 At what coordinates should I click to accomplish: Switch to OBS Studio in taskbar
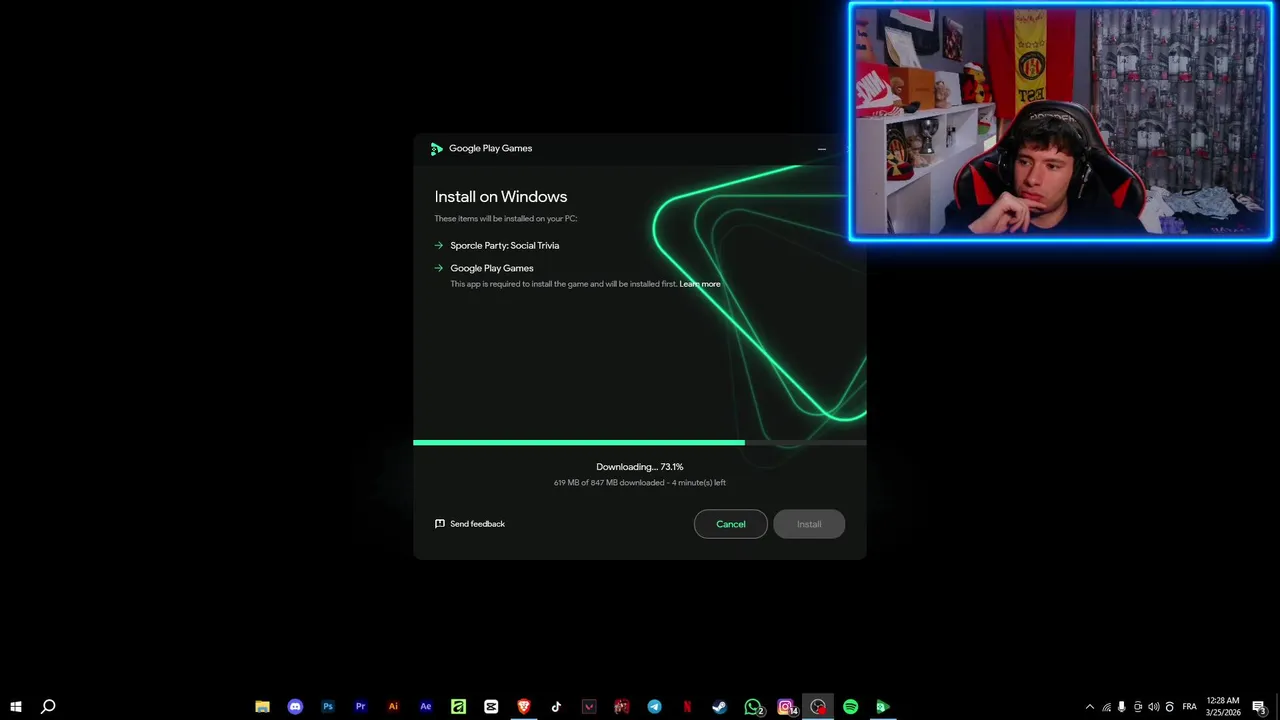(x=818, y=707)
